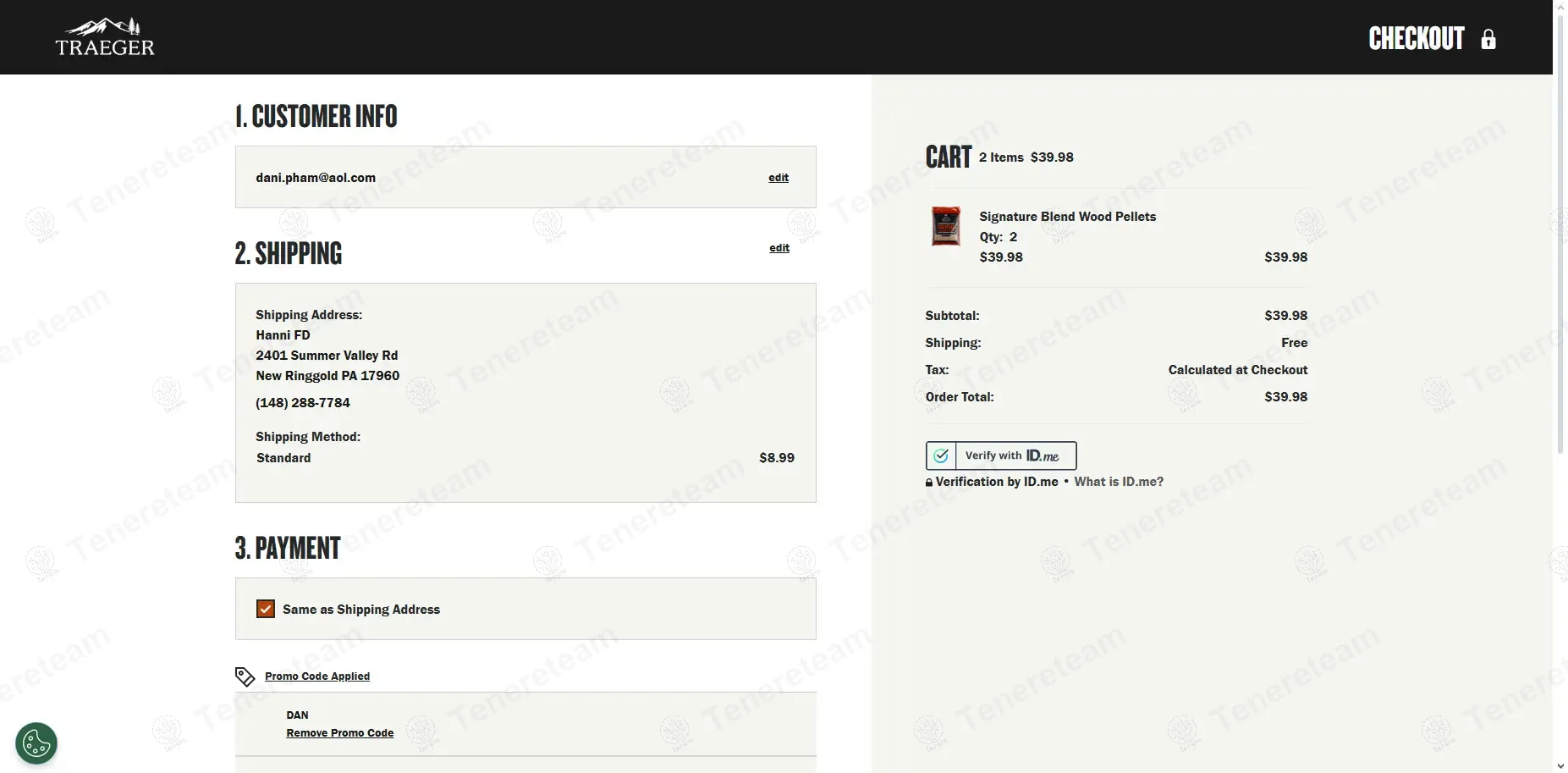
Task: Collapse the Promo Code Applied section
Action: (x=317, y=676)
